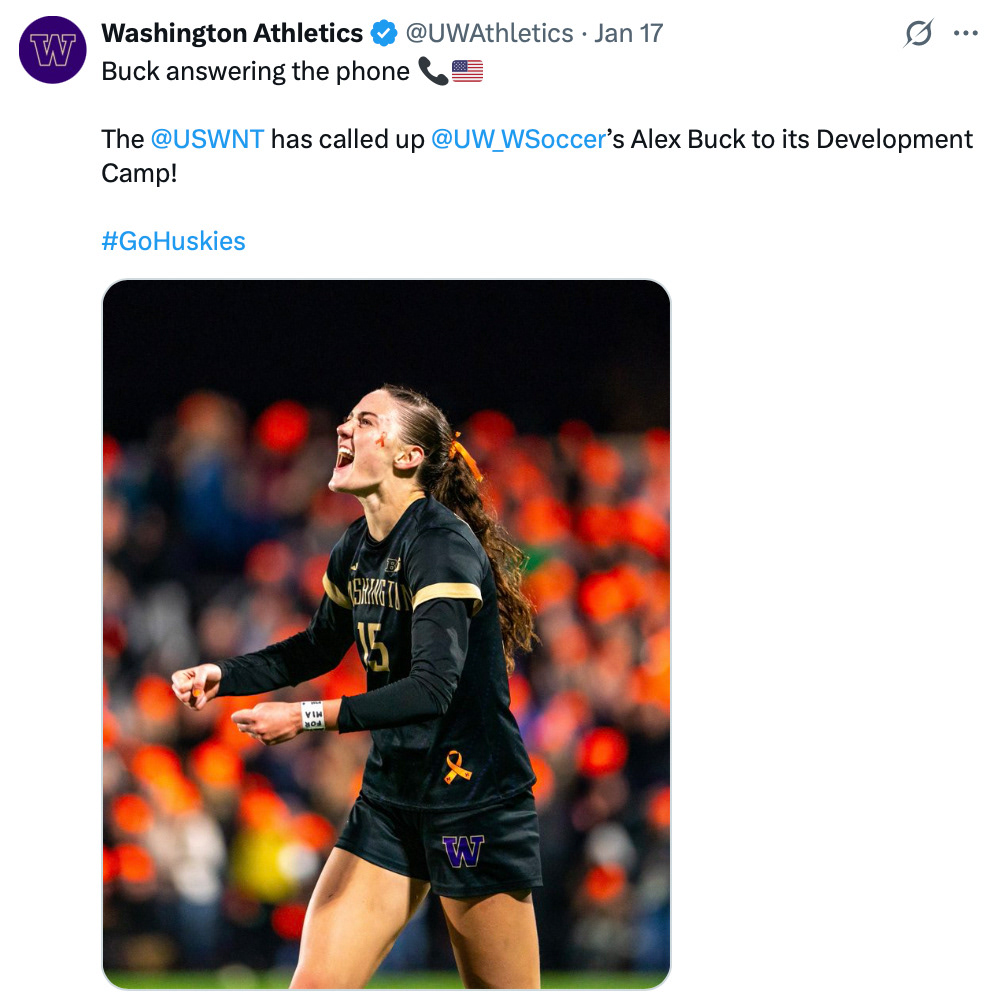Image resolution: width=998 pixels, height=1004 pixels.
Task: Click the number 15 on the jersey
Action: click(x=374, y=646)
